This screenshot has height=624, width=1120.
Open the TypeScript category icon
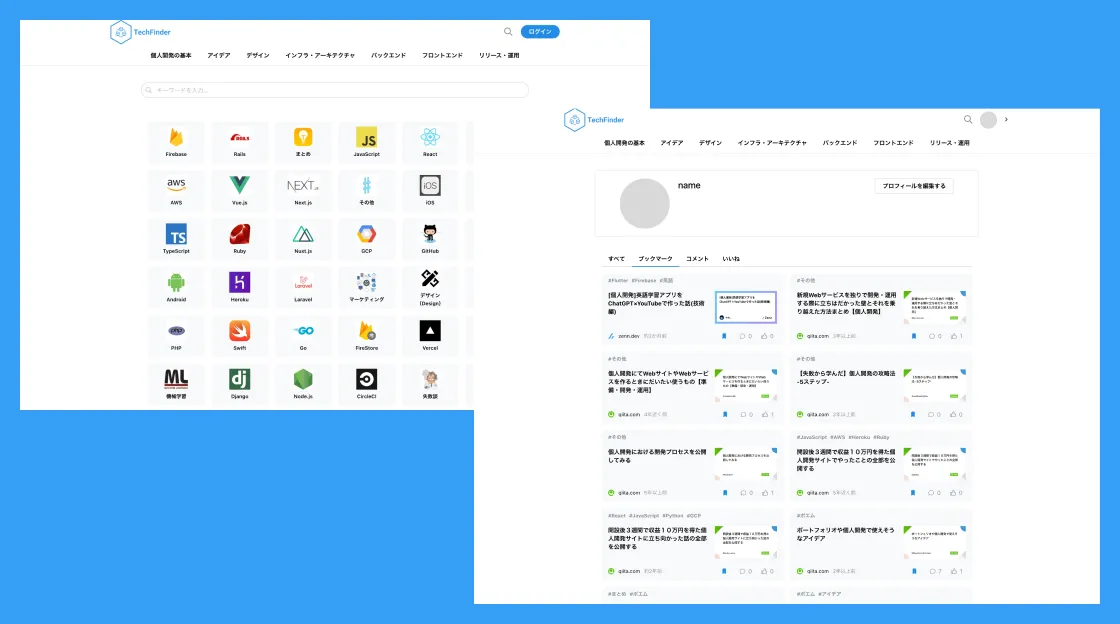click(176, 238)
